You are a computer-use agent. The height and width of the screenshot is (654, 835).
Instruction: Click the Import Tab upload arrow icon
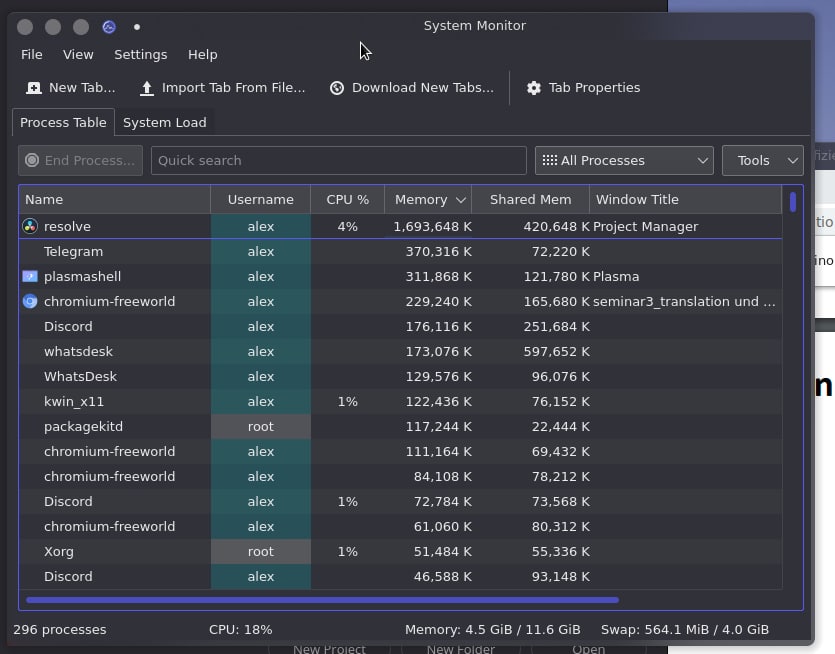click(x=147, y=88)
